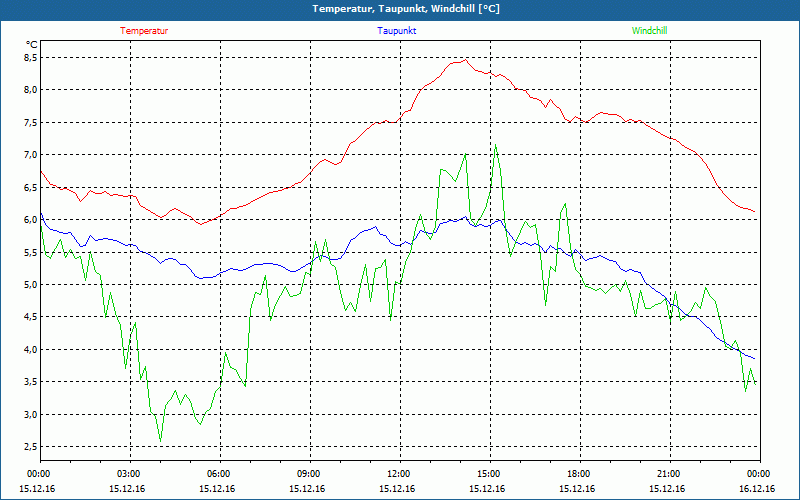
Task: Click the °C unit label on the axis
Action: pos(32,45)
